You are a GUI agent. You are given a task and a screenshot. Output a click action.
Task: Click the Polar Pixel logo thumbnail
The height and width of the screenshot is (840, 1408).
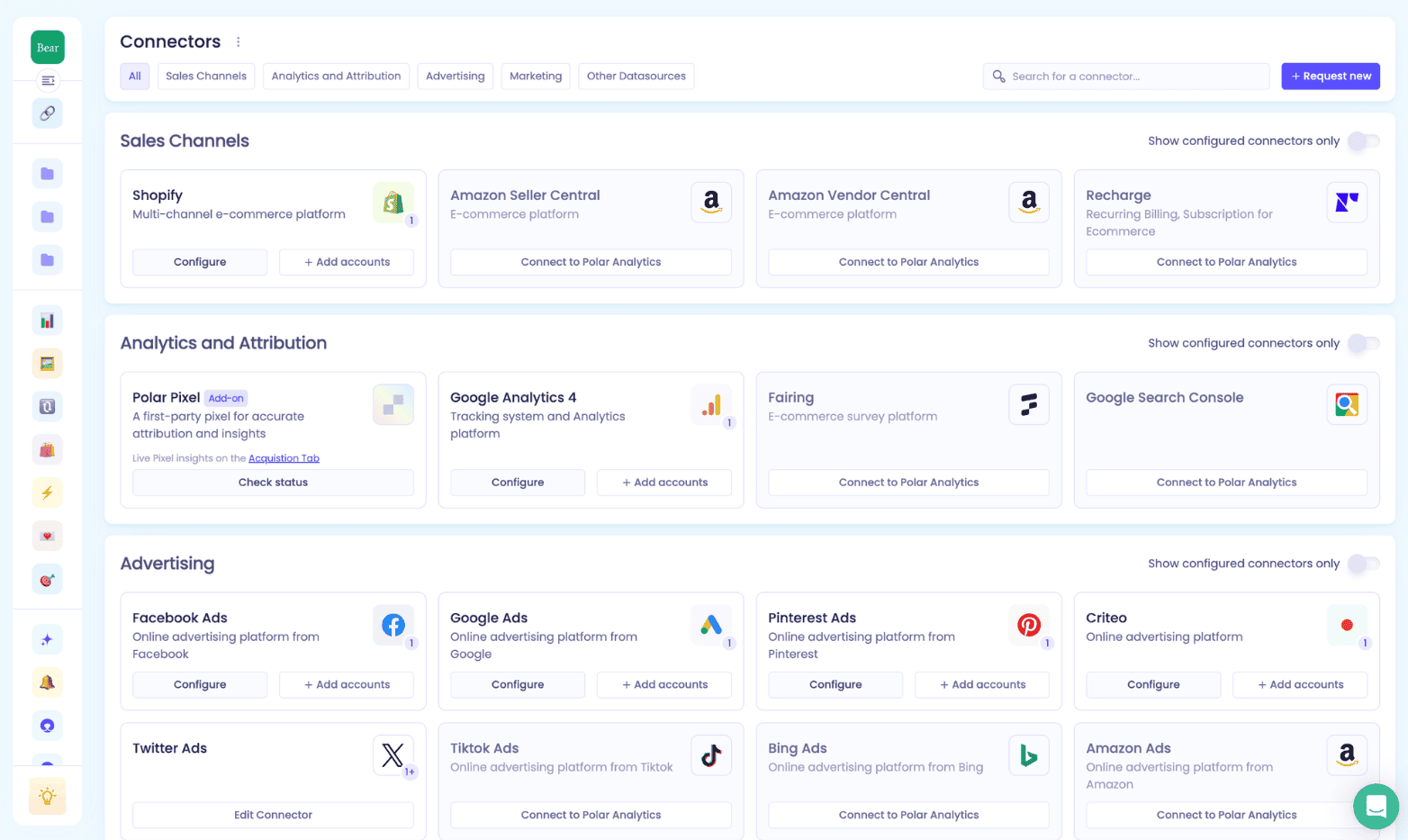tap(393, 405)
